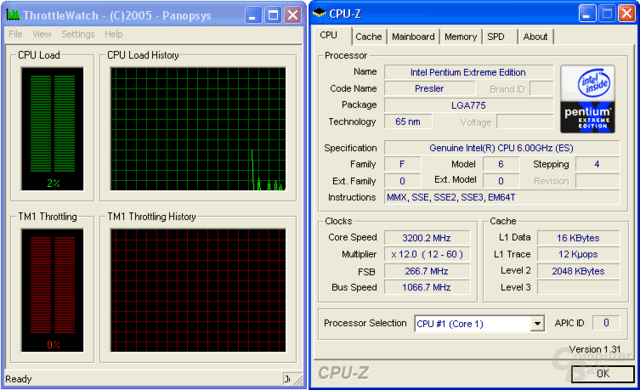Close the ThrottleWatch window
The height and width of the screenshot is (390, 640).
pos(293,16)
